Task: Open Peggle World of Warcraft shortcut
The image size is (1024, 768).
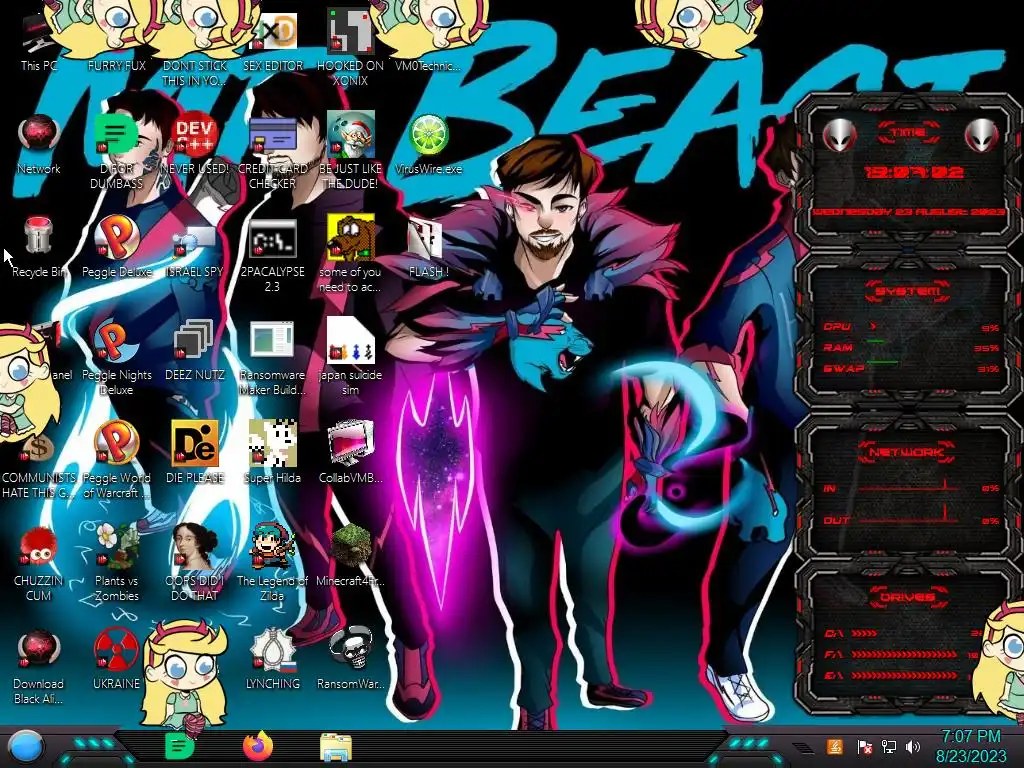Action: point(117,459)
